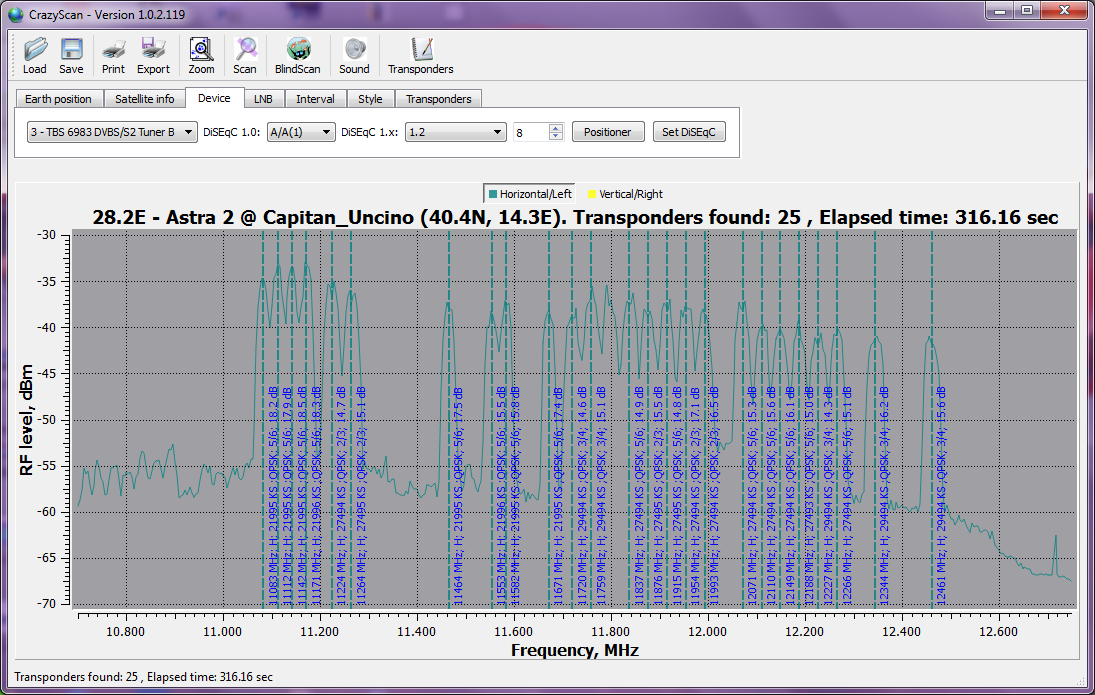Click the Set DiSEqC button

689,132
